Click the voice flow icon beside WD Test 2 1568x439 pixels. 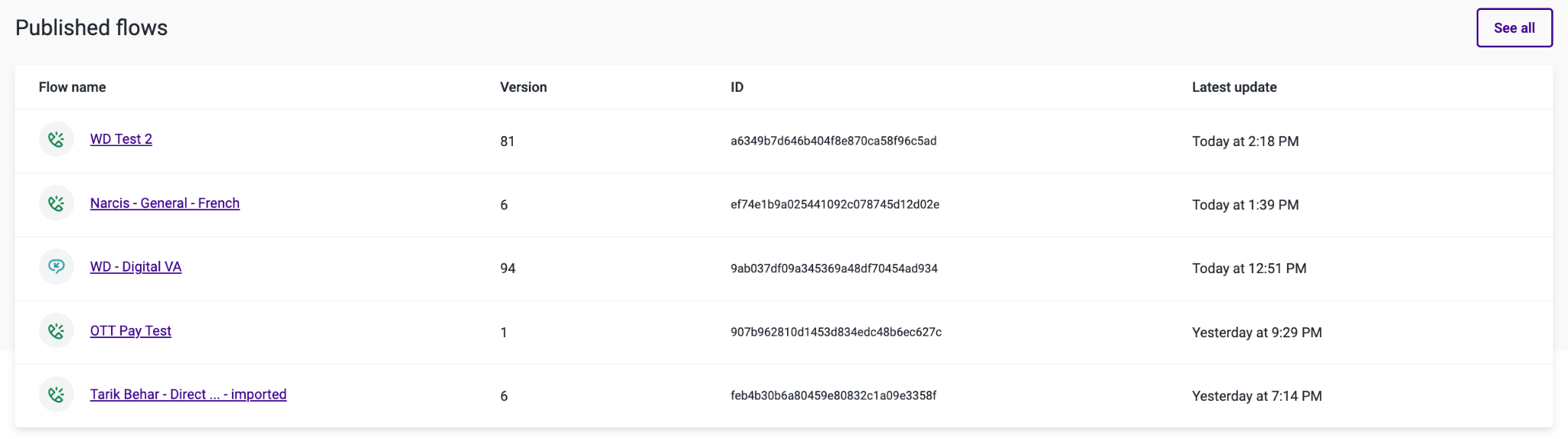pyautogui.click(x=56, y=139)
